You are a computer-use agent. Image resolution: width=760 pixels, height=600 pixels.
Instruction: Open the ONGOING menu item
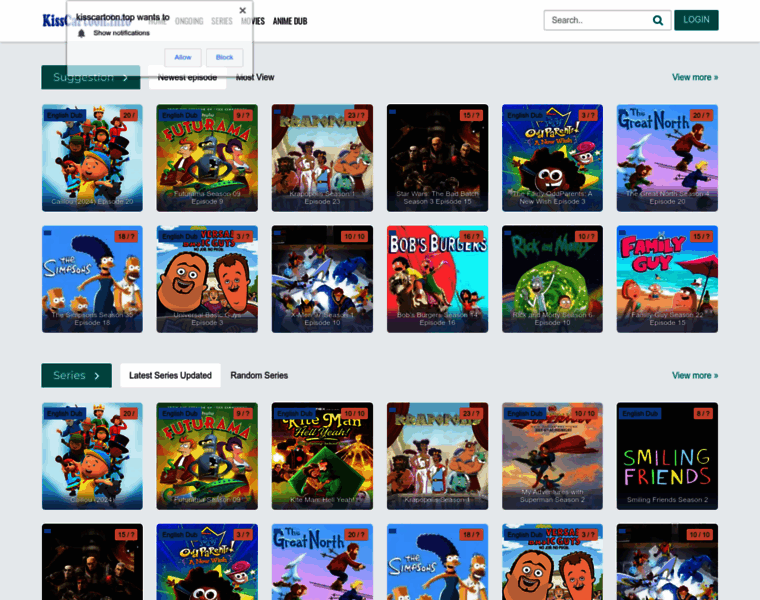(x=189, y=21)
